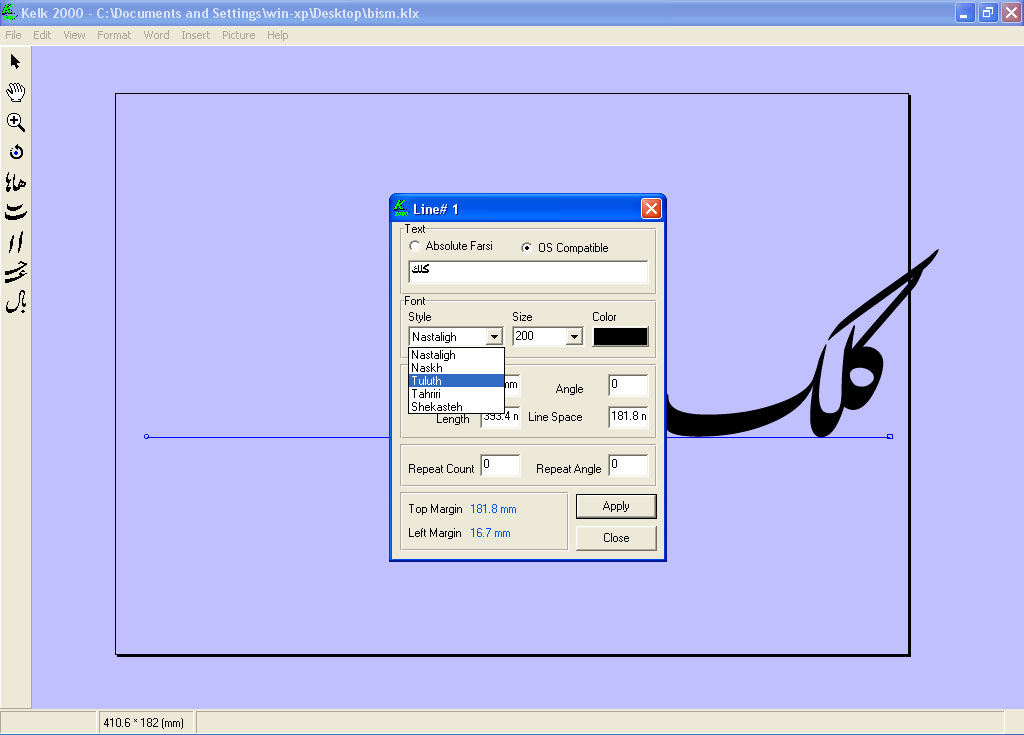Viewport: 1024px width, 735px height.
Task: Click the fifth calligraphy letters tool icon
Action: tap(16, 182)
